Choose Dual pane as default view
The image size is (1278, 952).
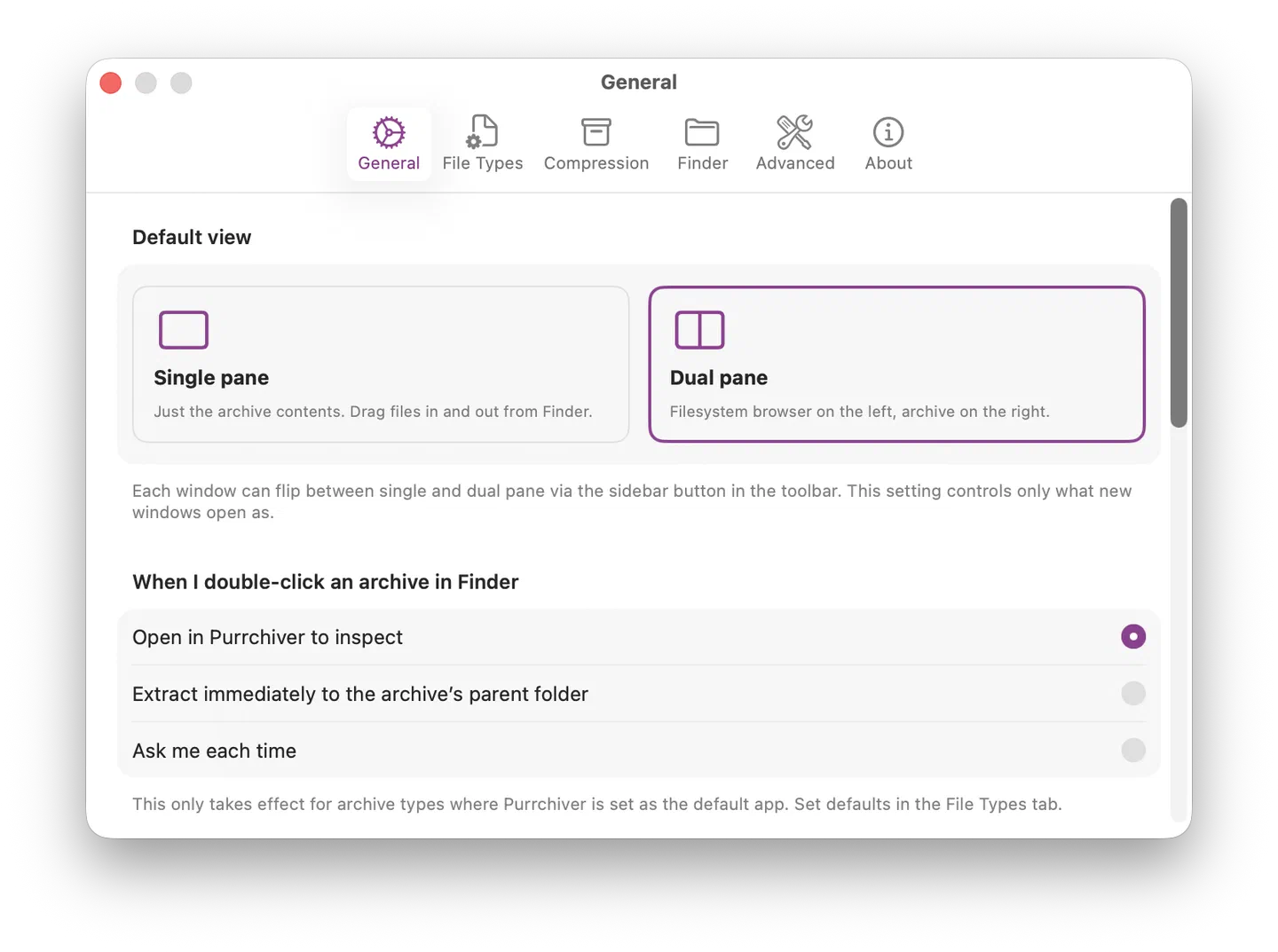897,364
